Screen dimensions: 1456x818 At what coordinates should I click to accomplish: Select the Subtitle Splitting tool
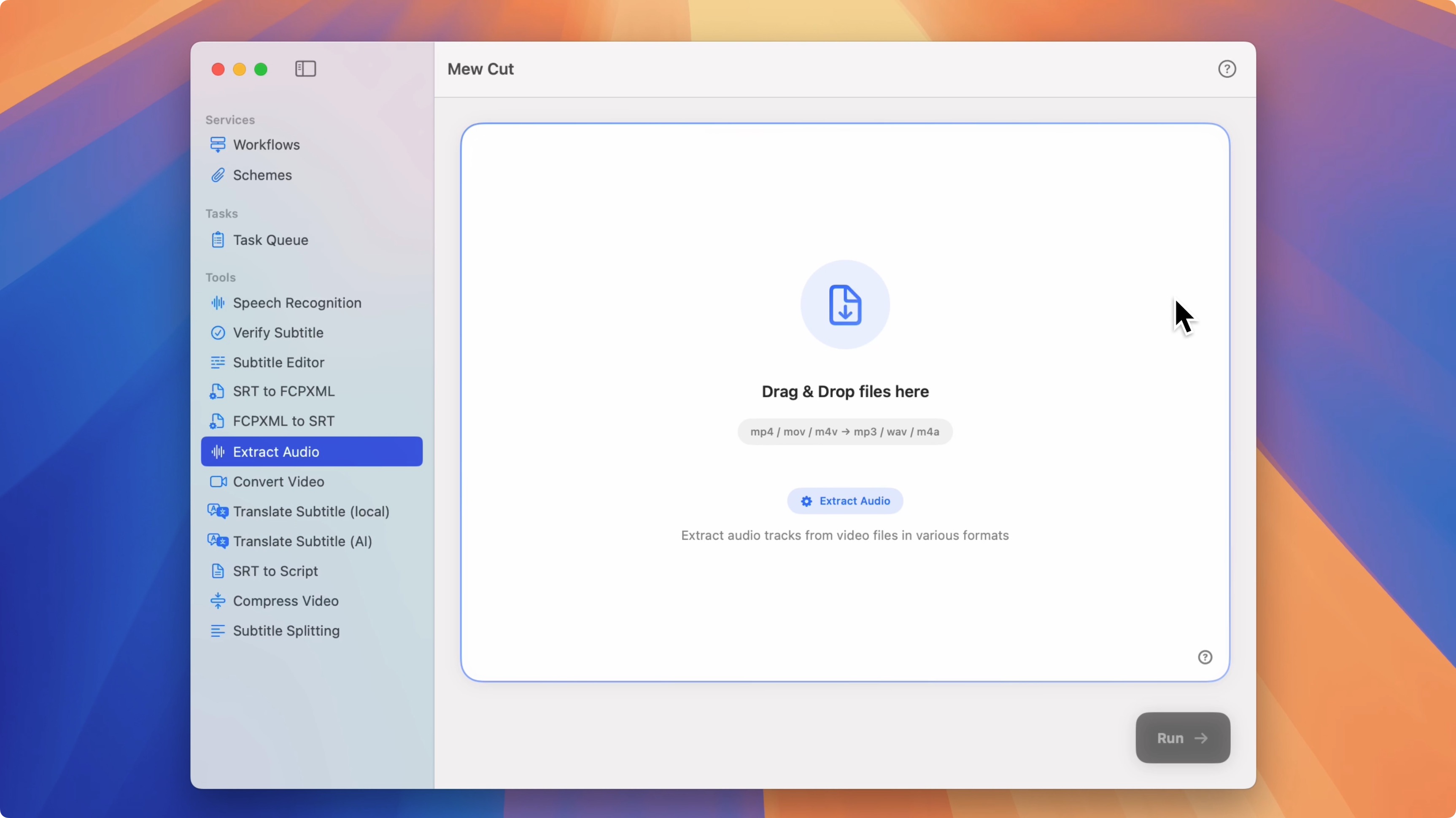click(286, 630)
